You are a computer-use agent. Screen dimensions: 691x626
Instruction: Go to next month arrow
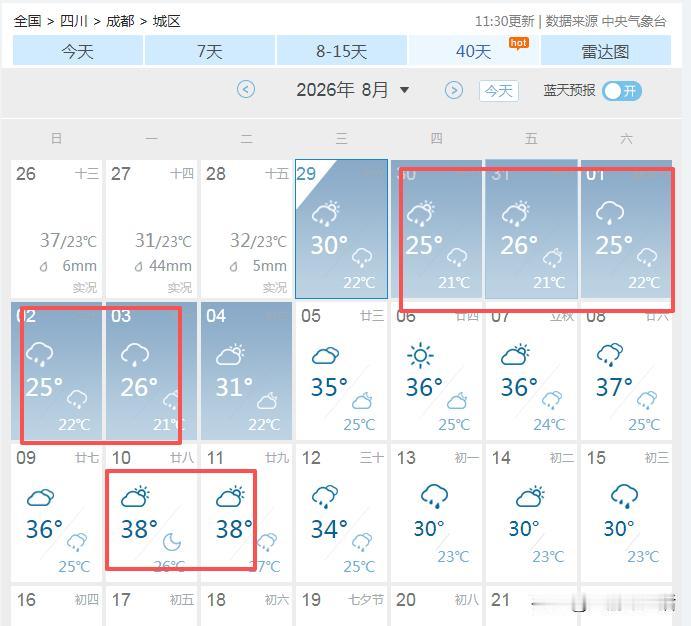click(x=454, y=90)
